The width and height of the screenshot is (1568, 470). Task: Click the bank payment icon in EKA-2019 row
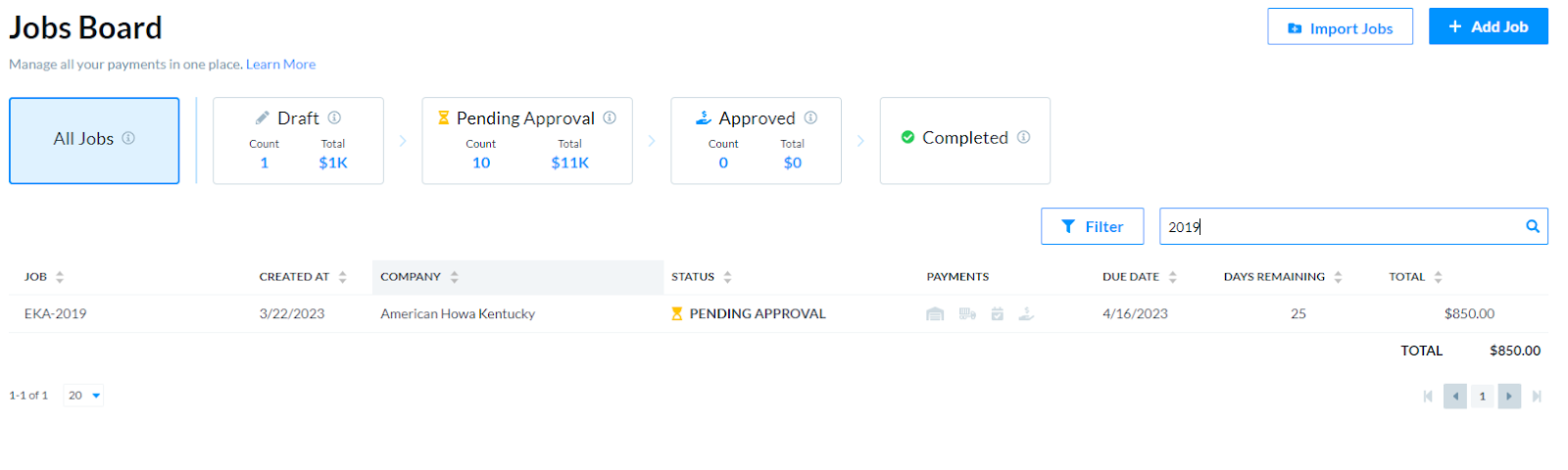[935, 314]
